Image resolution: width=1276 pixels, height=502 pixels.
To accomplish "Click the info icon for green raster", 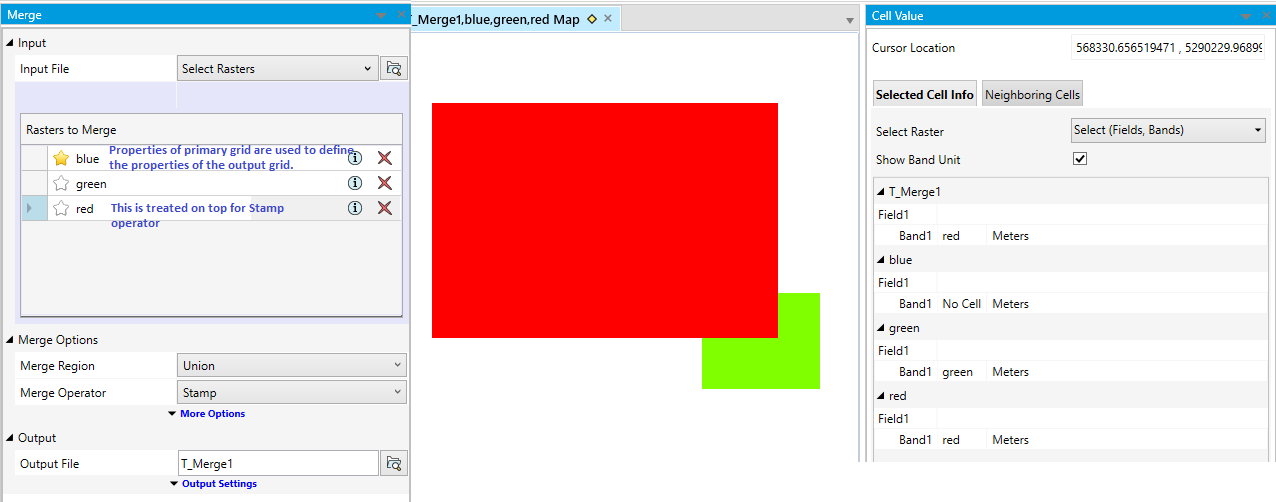I will (354, 183).
